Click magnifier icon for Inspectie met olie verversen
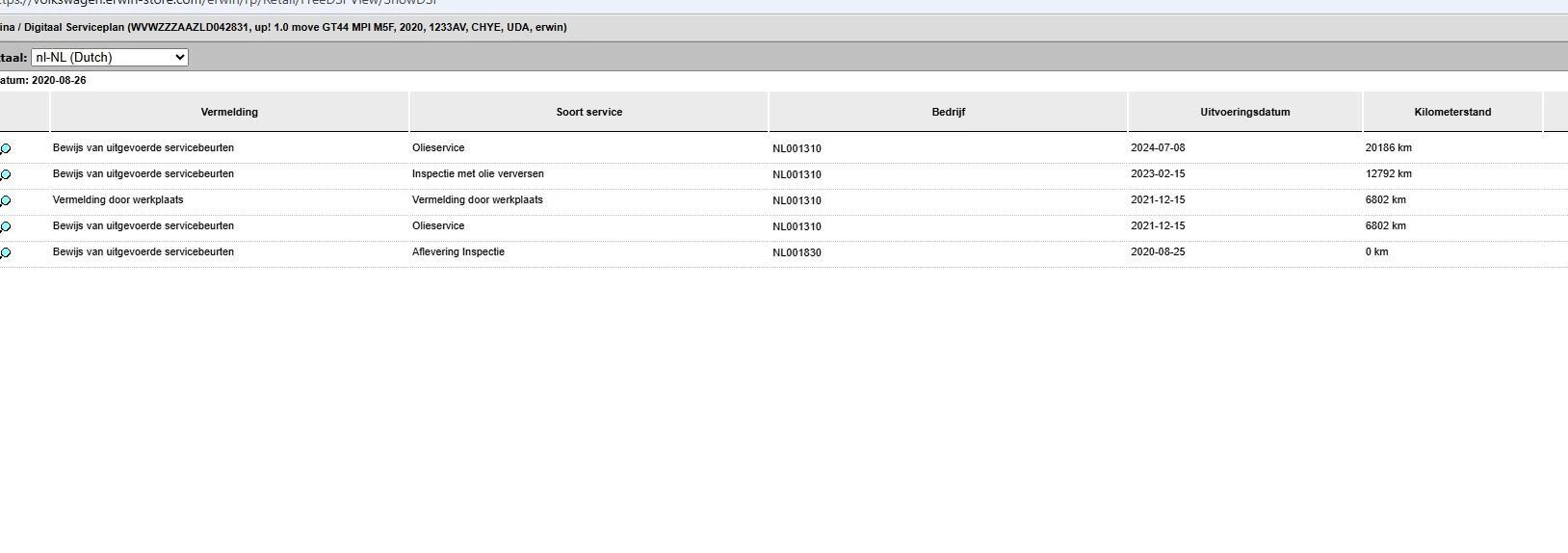The image size is (1568, 553). click(x=6, y=175)
